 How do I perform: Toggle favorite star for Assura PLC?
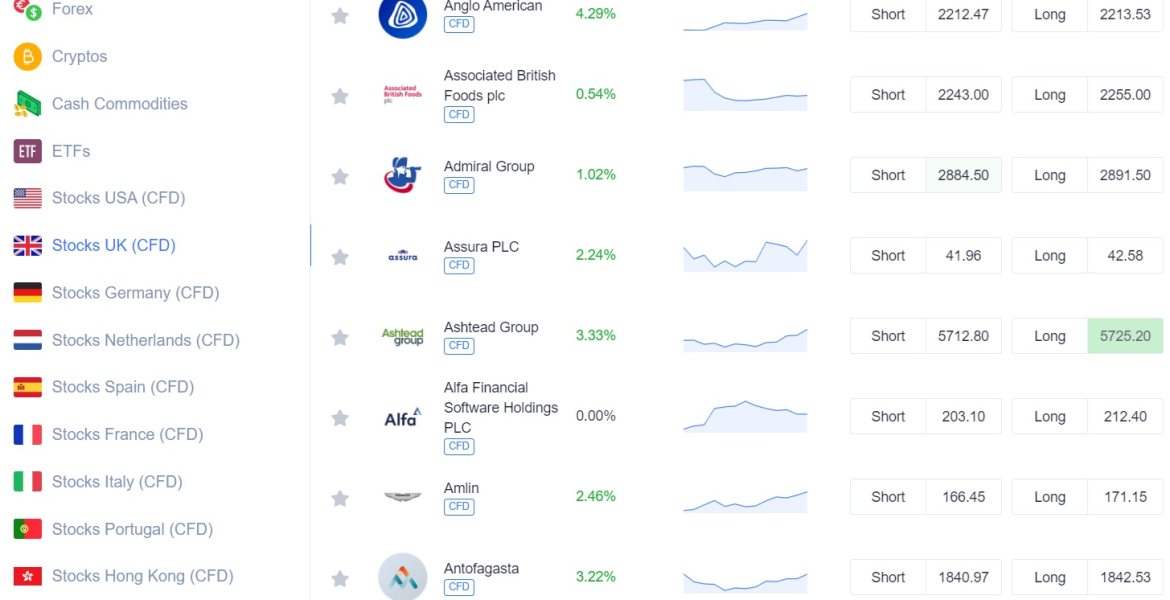pyautogui.click(x=340, y=257)
